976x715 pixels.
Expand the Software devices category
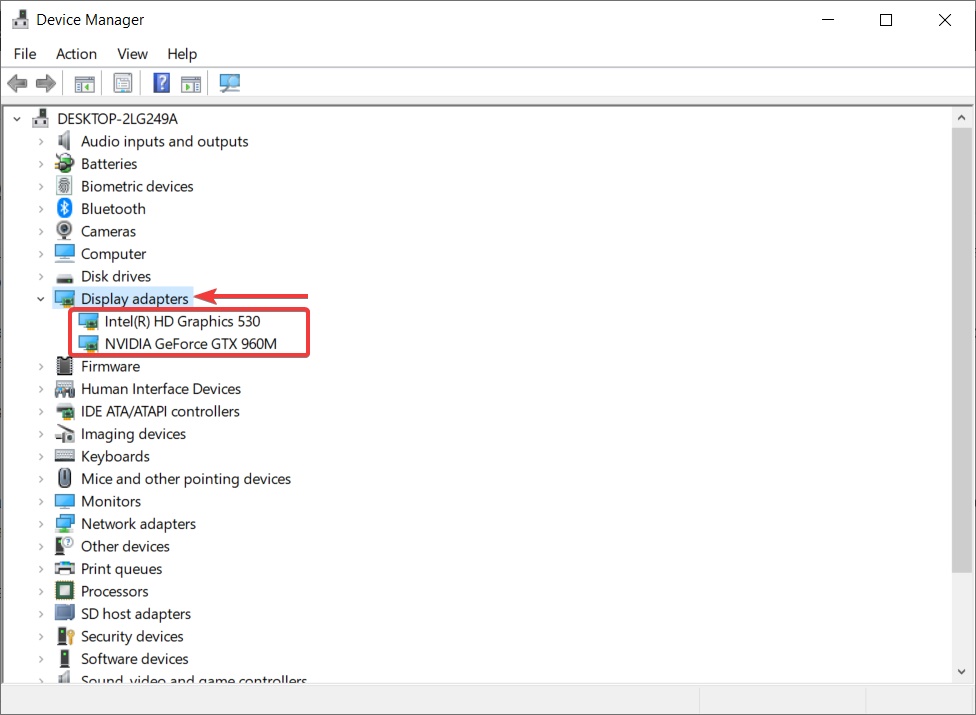(40, 659)
